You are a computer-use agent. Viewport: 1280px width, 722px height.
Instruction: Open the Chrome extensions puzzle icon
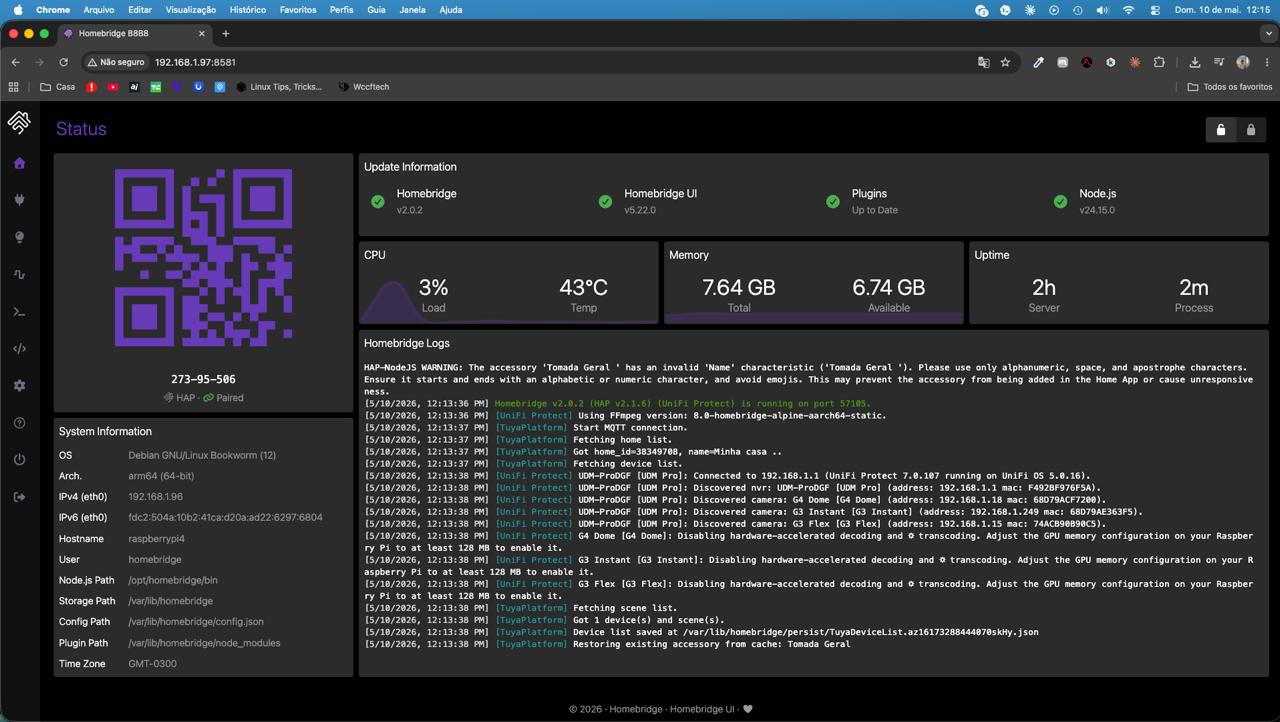click(1159, 62)
